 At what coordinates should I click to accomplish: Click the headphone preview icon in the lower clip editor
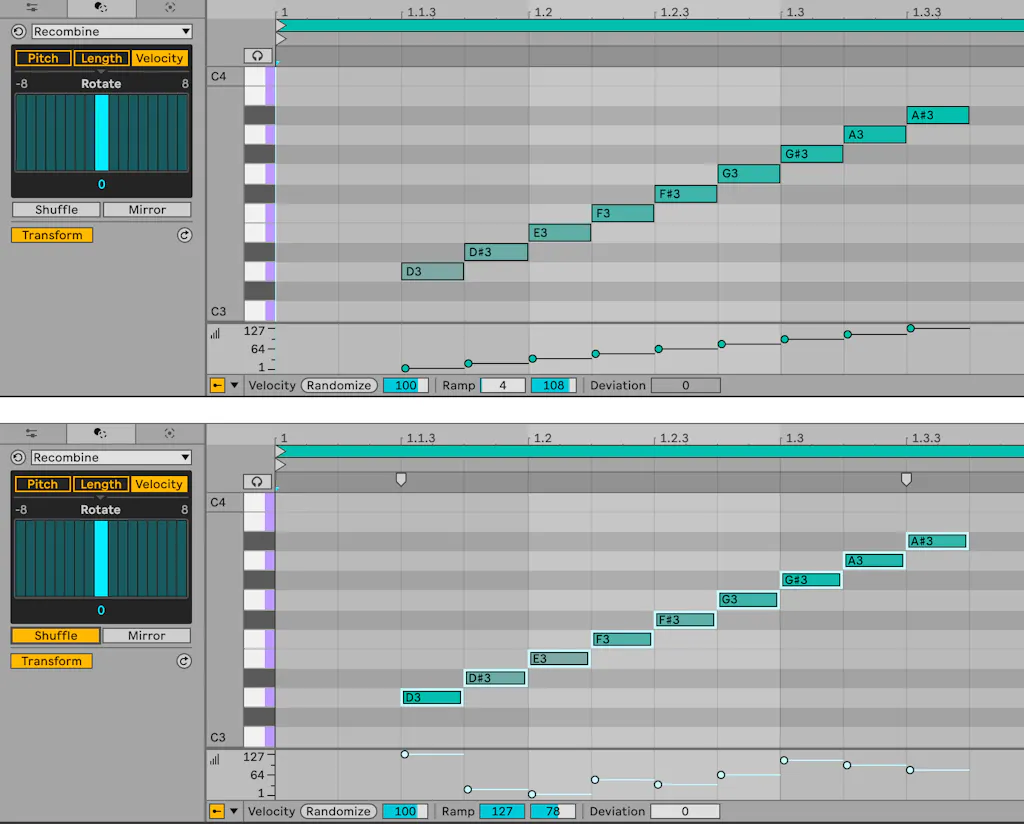click(x=258, y=481)
